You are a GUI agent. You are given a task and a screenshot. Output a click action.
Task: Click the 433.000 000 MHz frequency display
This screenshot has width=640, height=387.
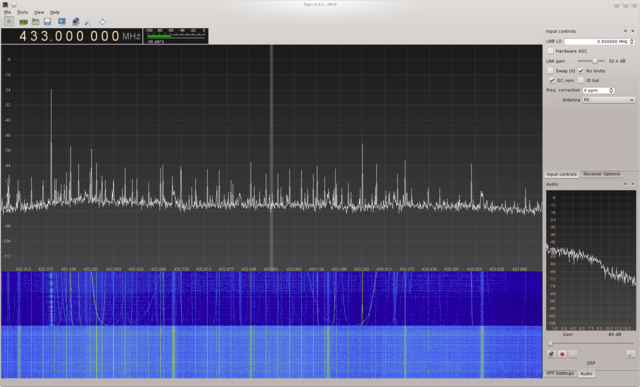coord(71,36)
